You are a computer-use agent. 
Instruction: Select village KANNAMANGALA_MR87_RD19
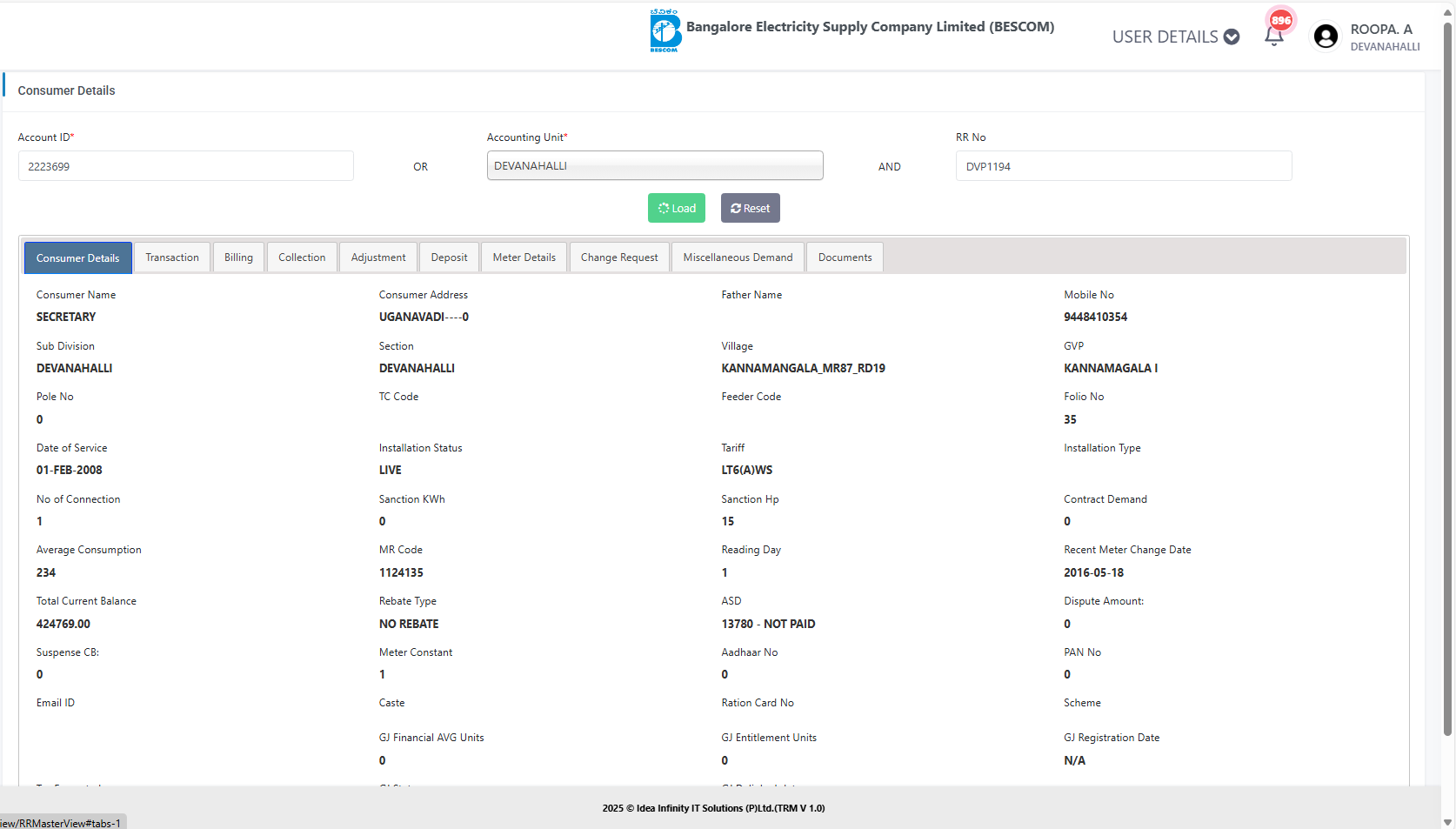(x=803, y=368)
